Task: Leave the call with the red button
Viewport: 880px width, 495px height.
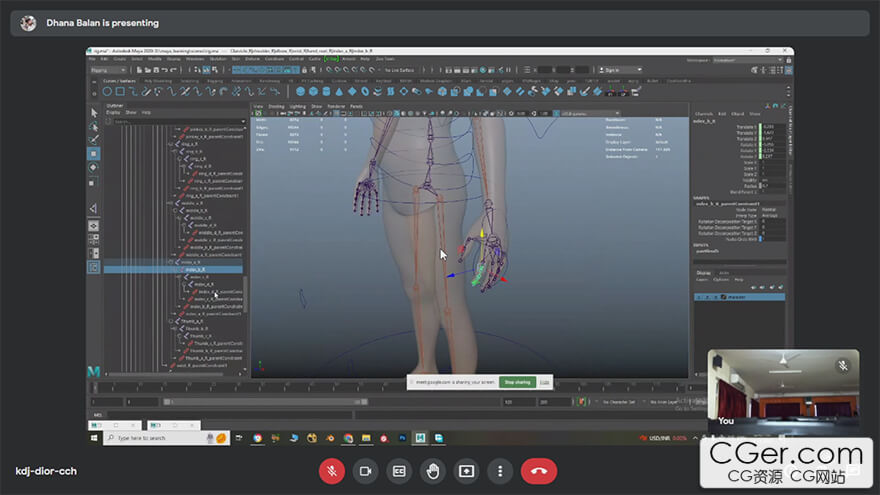Action: point(539,471)
